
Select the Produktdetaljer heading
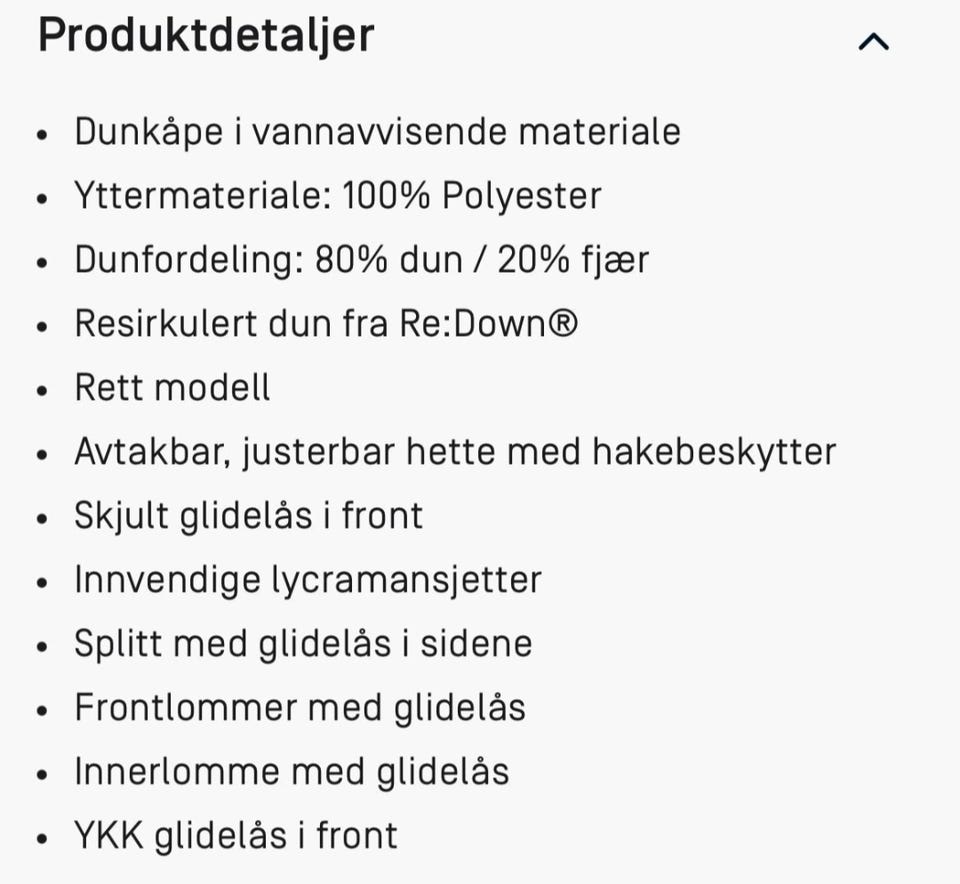(x=205, y=36)
